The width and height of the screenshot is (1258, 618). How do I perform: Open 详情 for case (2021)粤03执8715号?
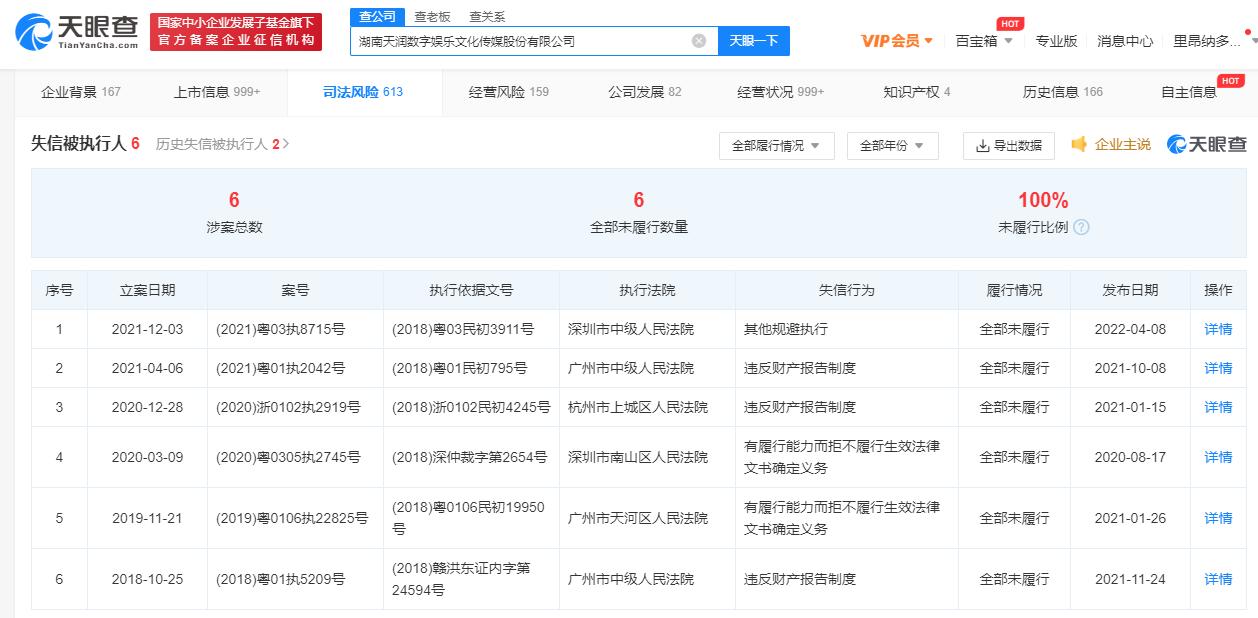[x=1218, y=329]
